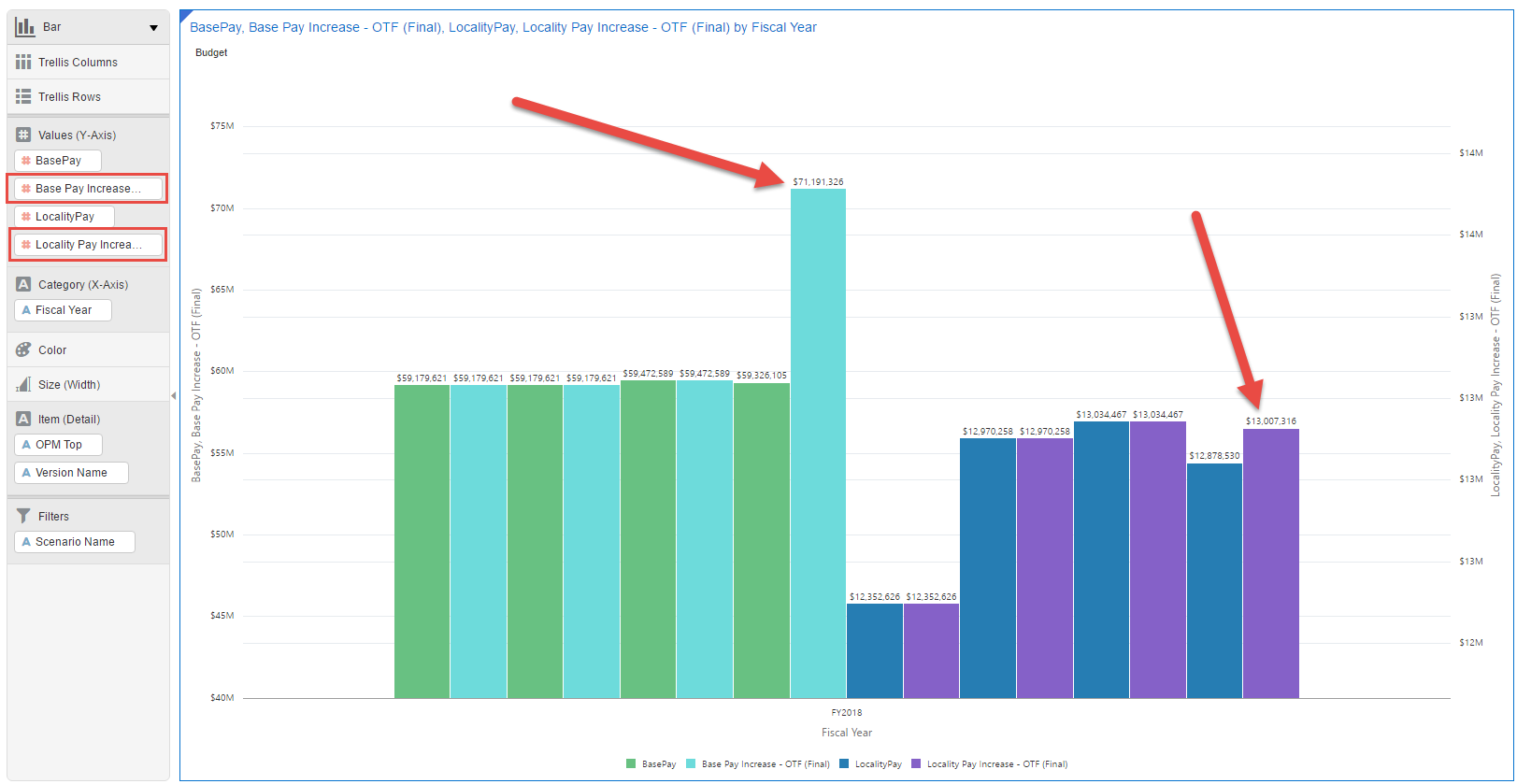Select the BasePay value pill
Viewport: 1517px width, 784px height.
(58, 161)
